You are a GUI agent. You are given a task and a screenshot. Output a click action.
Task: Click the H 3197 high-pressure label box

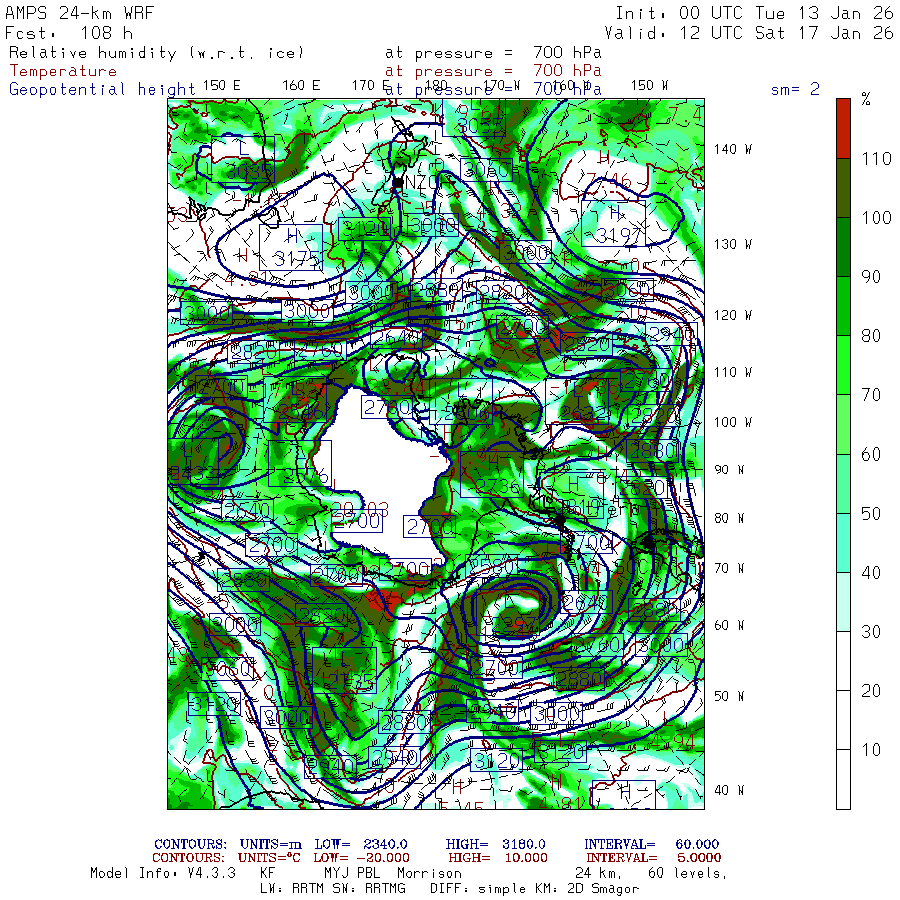pos(613,225)
